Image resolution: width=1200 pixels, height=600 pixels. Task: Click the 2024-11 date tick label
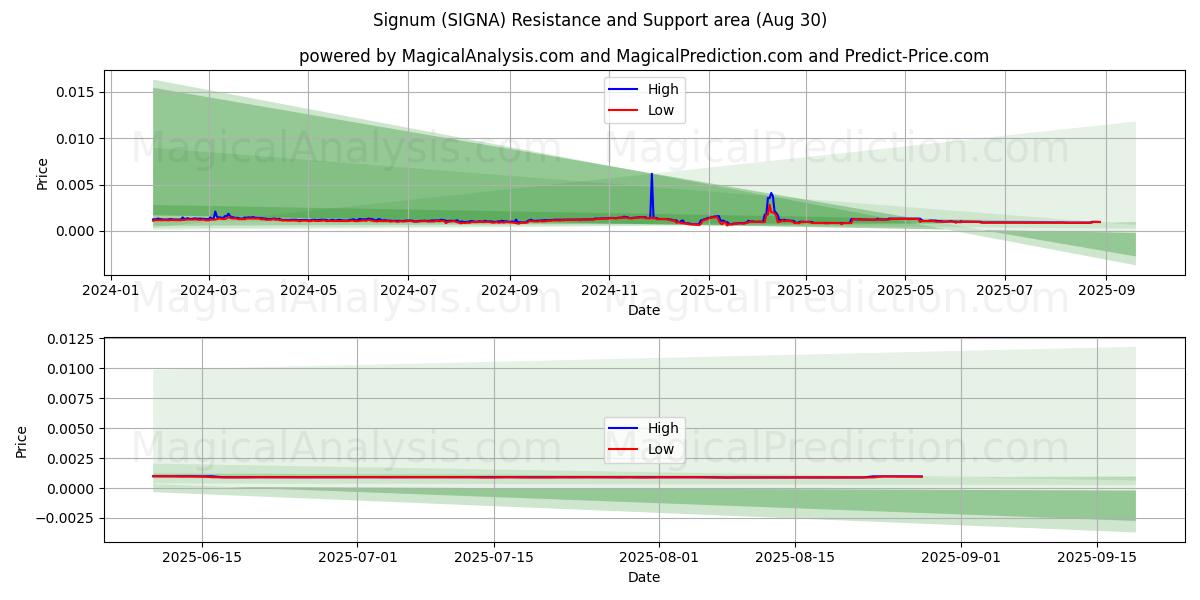tap(609, 291)
